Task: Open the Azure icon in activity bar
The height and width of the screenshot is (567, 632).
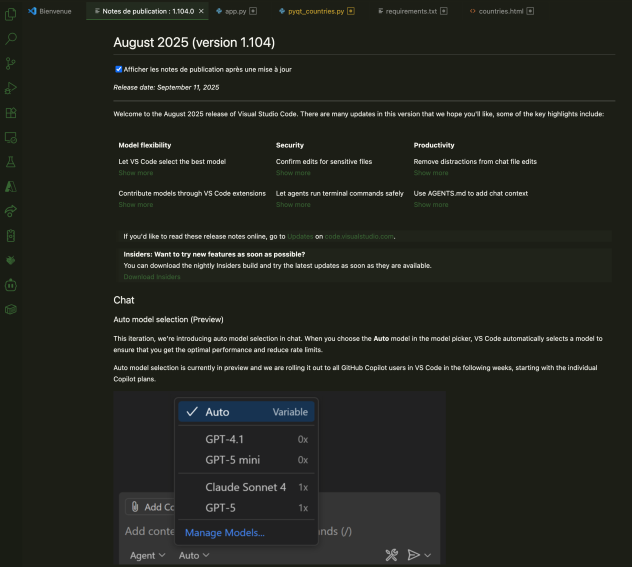Action: [x=11, y=186]
